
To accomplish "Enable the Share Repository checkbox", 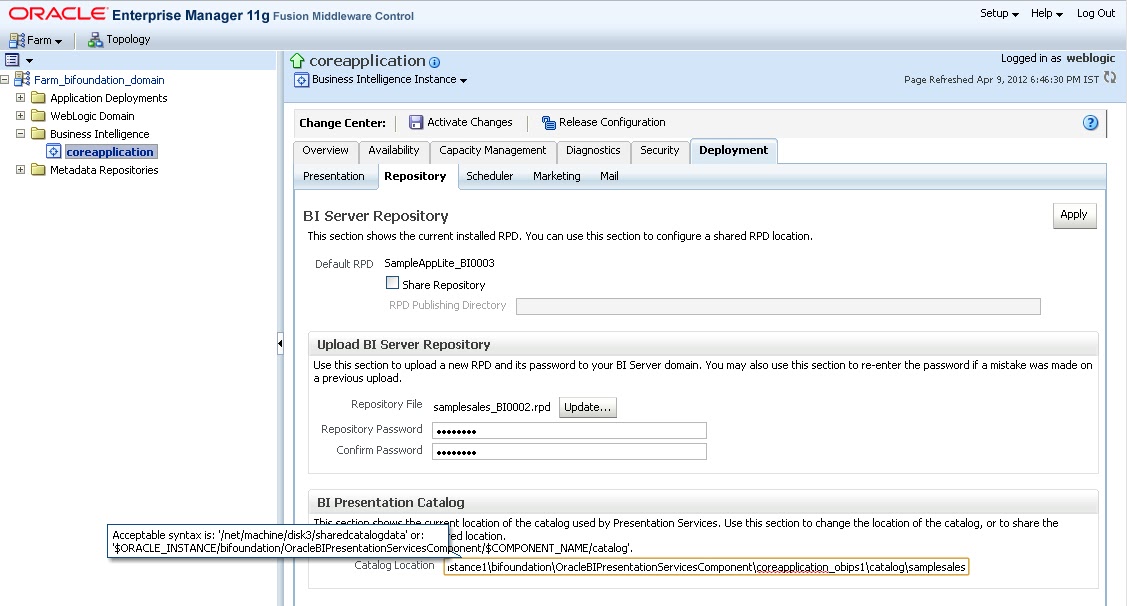I will pos(392,283).
